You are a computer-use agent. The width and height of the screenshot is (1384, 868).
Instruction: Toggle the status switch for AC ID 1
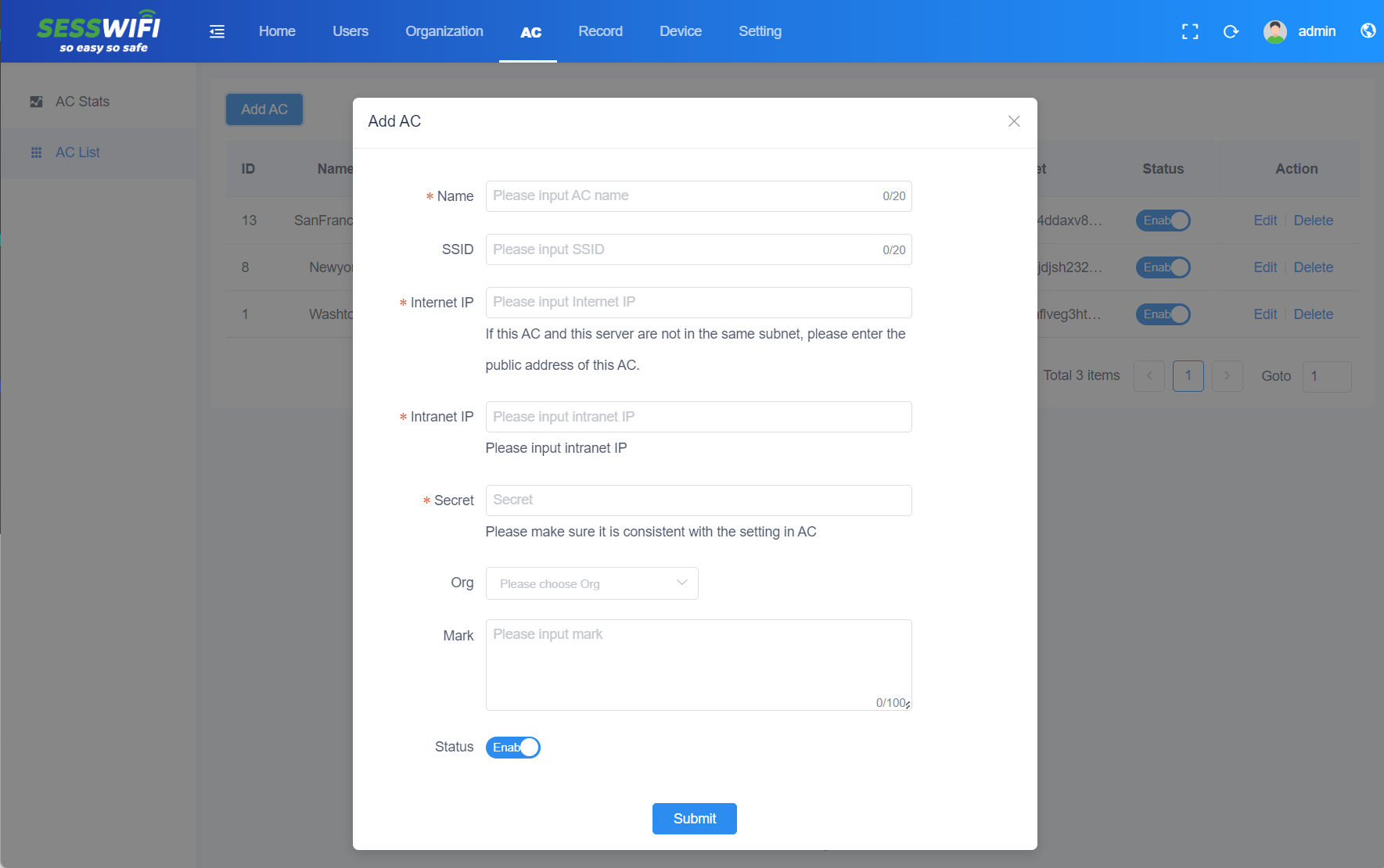coord(1163,314)
